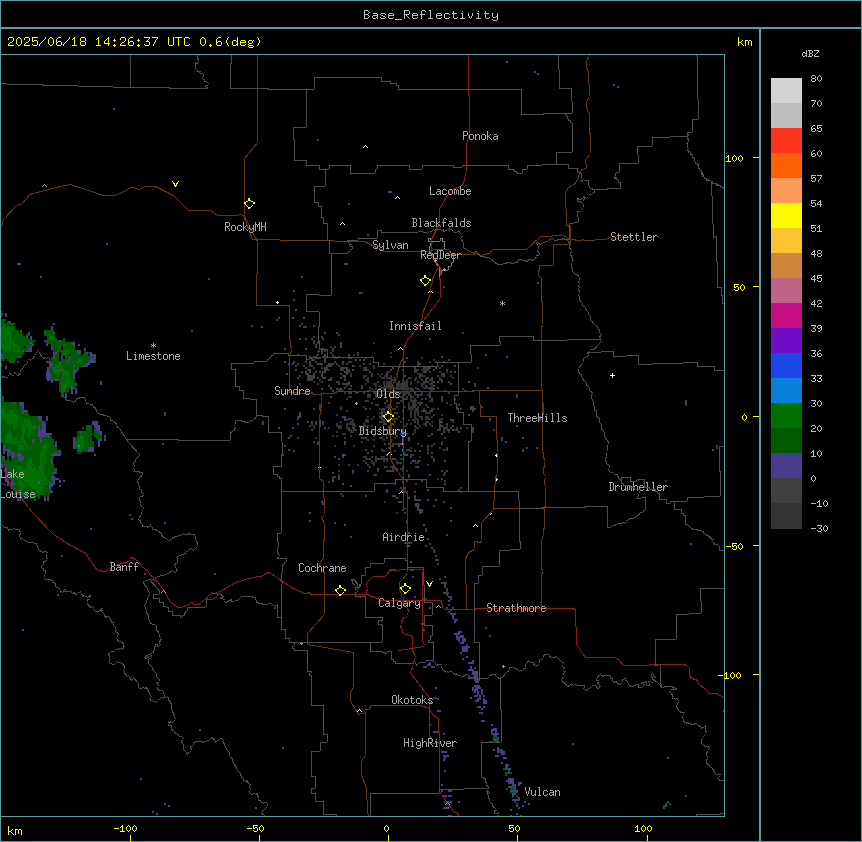Select the yellow diamond marker above Calgary label
Screen dimensions: 862x842
tap(405, 589)
